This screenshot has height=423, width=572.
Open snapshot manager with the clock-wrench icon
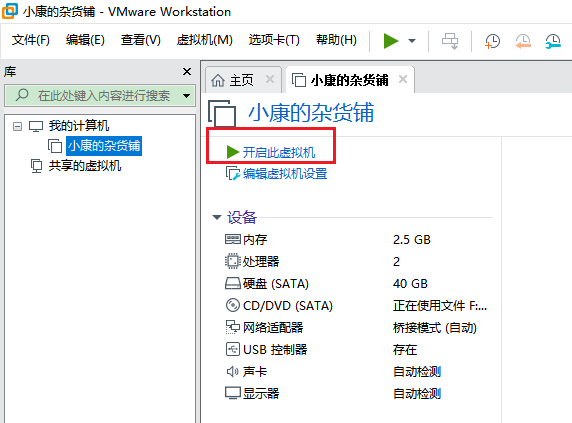[553, 41]
